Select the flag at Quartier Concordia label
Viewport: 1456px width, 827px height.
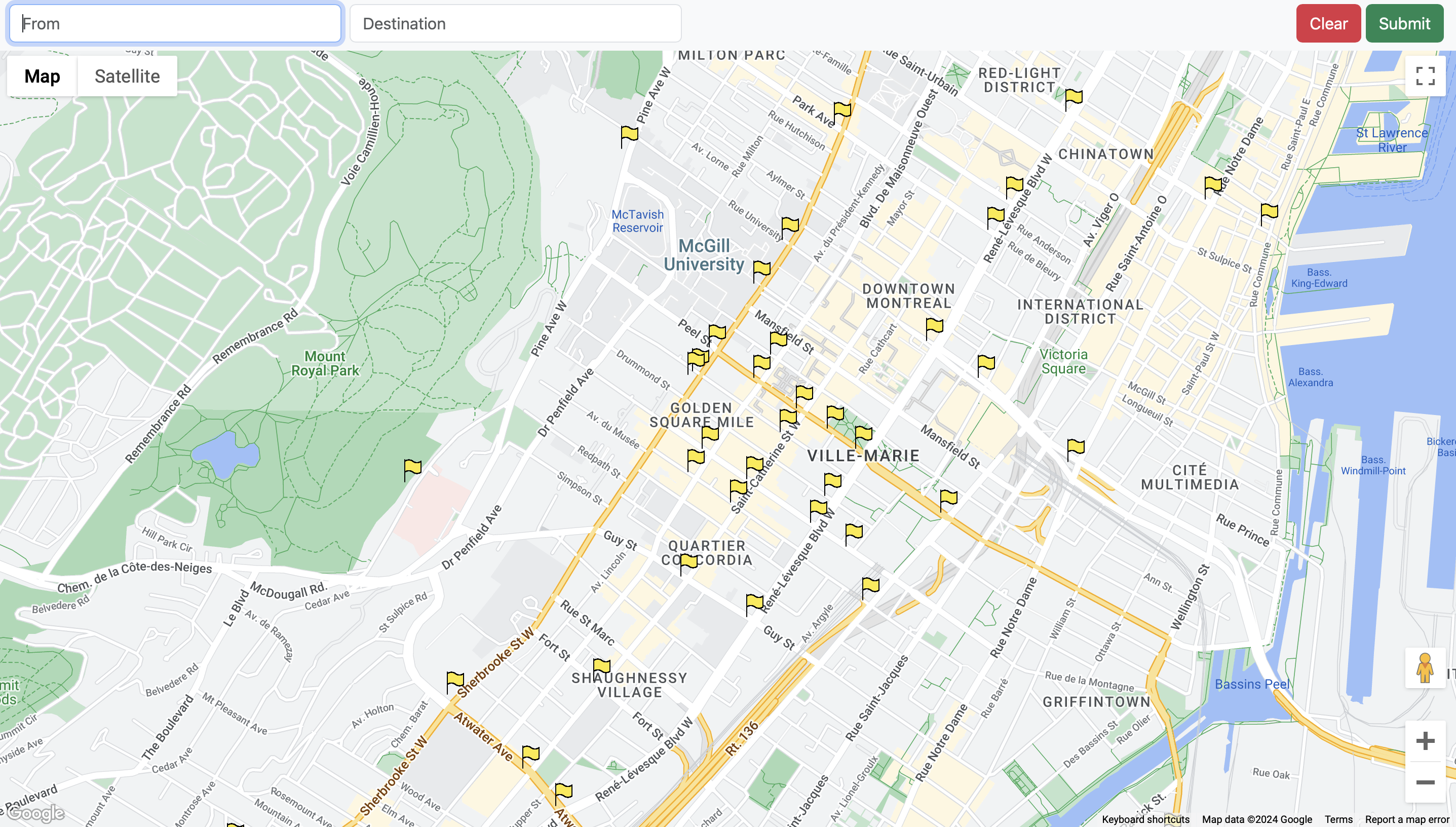click(x=688, y=565)
